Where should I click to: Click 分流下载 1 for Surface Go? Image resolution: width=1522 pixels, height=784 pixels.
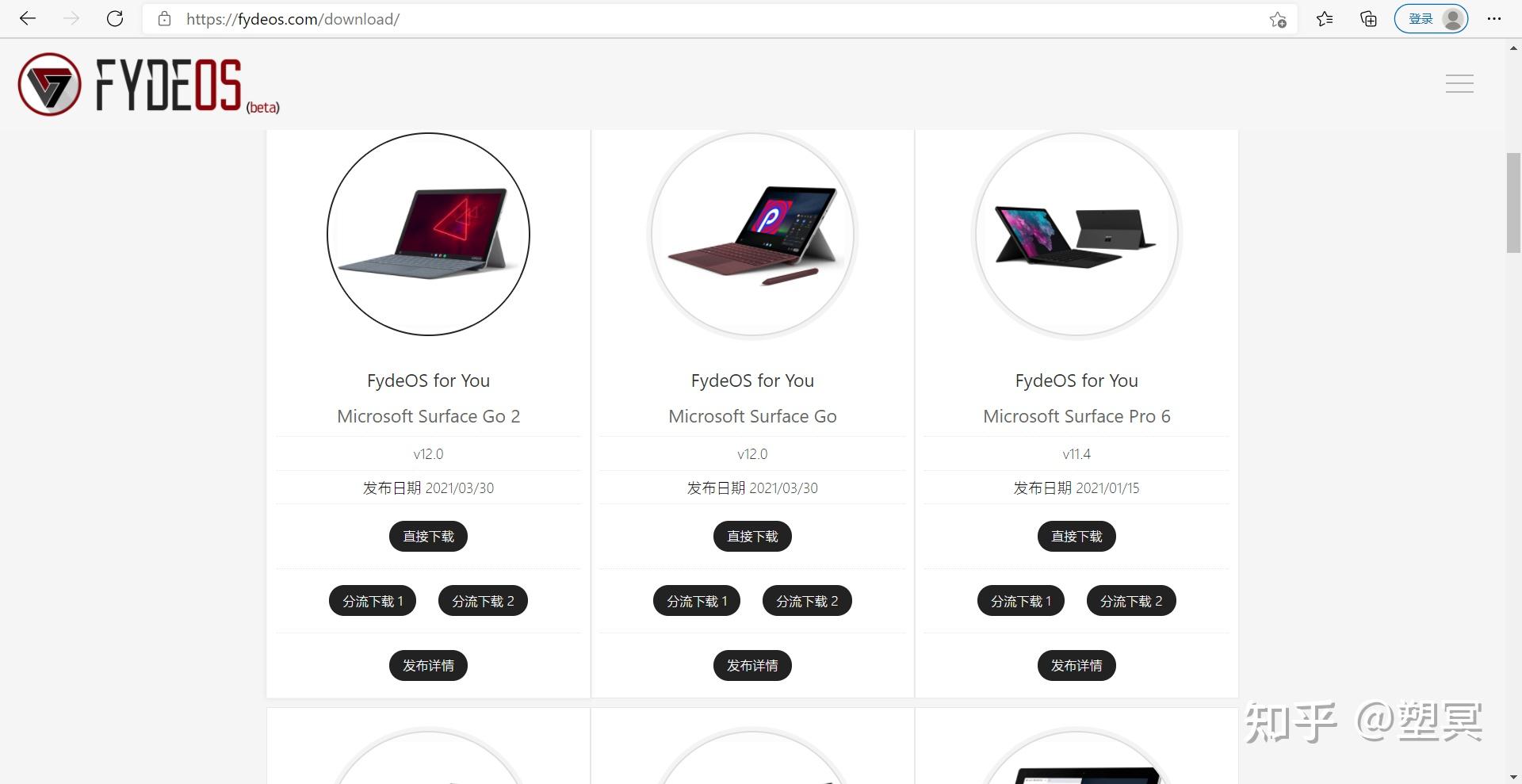pyautogui.click(x=697, y=602)
